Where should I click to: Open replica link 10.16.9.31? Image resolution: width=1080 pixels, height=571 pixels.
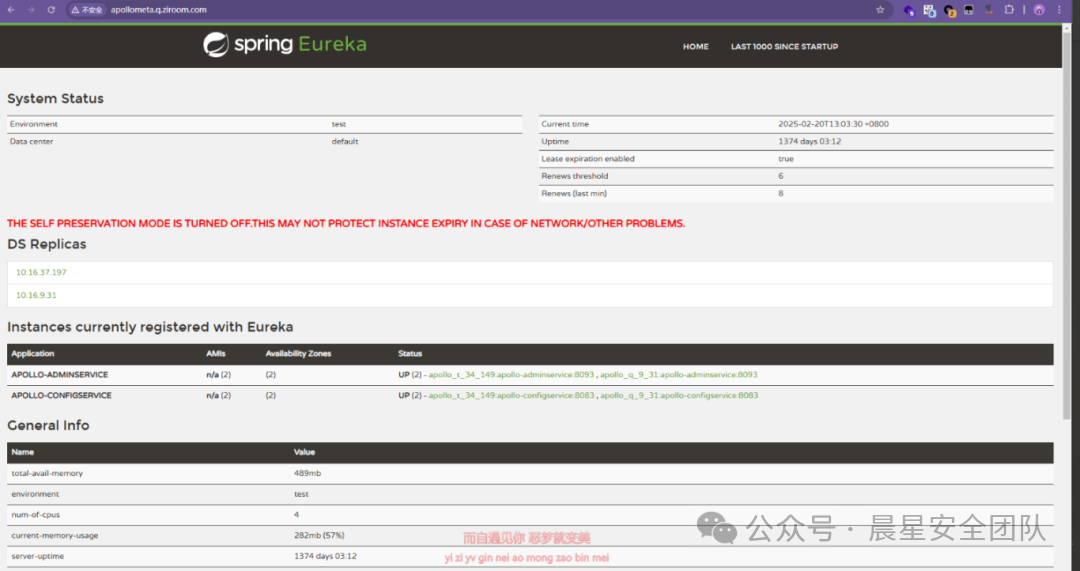[36, 295]
